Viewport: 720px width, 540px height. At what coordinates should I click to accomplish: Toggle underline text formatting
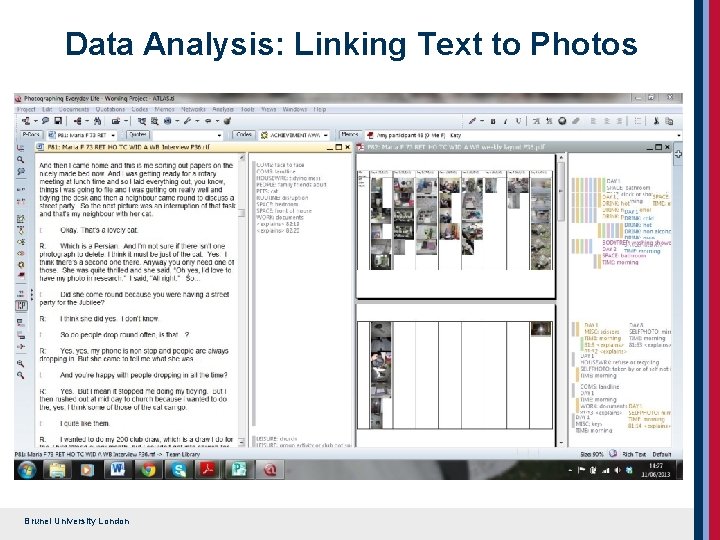[x=518, y=121]
